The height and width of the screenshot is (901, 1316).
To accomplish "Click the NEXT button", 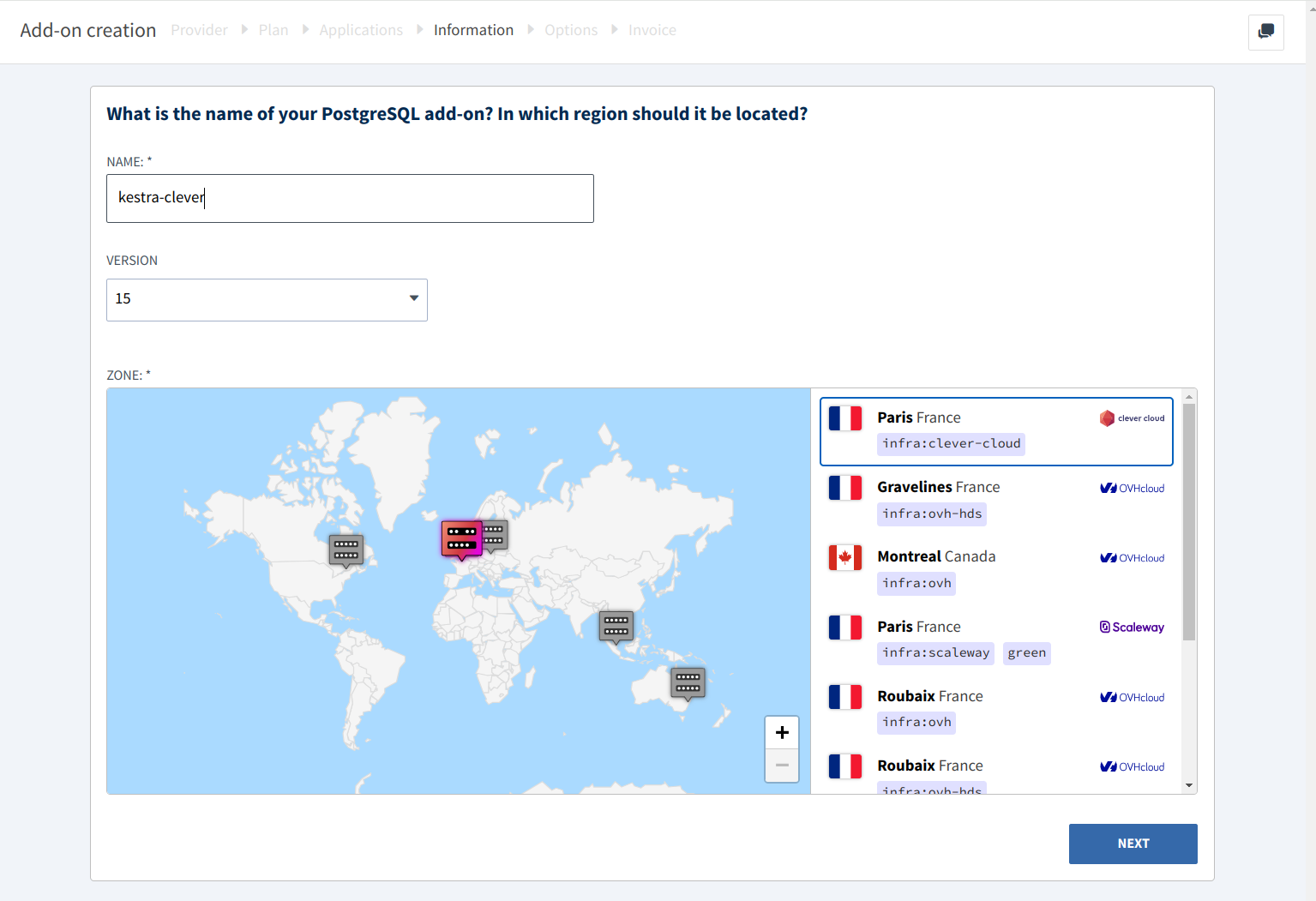I will point(1132,844).
